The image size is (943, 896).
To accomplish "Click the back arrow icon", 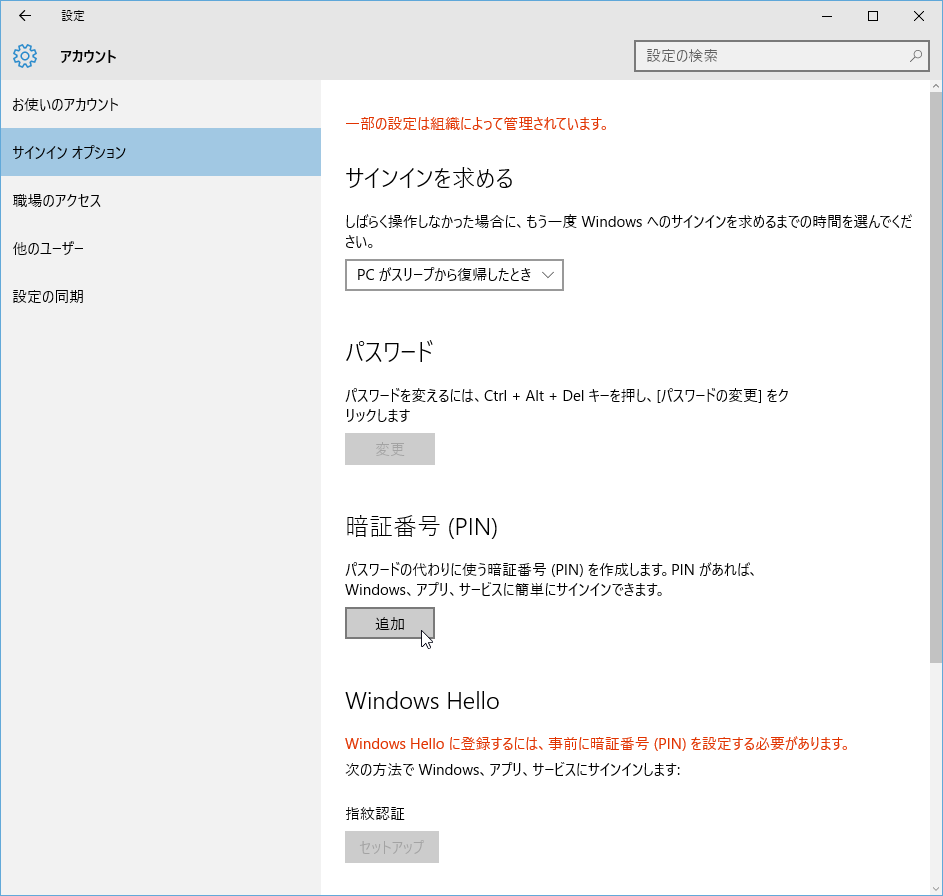I will 25,16.
